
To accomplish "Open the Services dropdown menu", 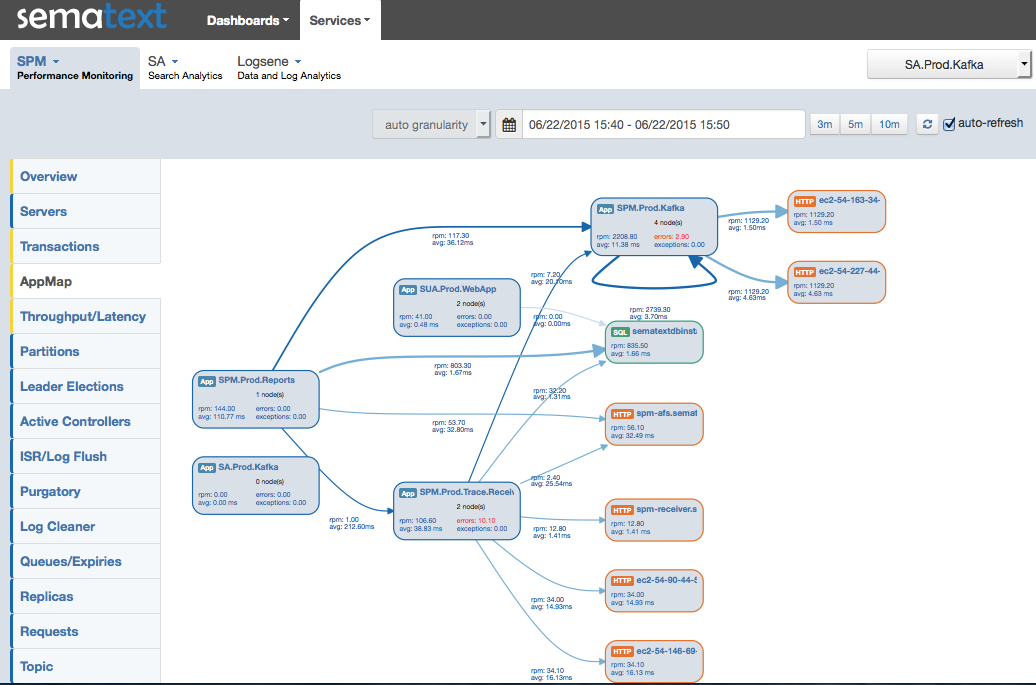I will [340, 20].
